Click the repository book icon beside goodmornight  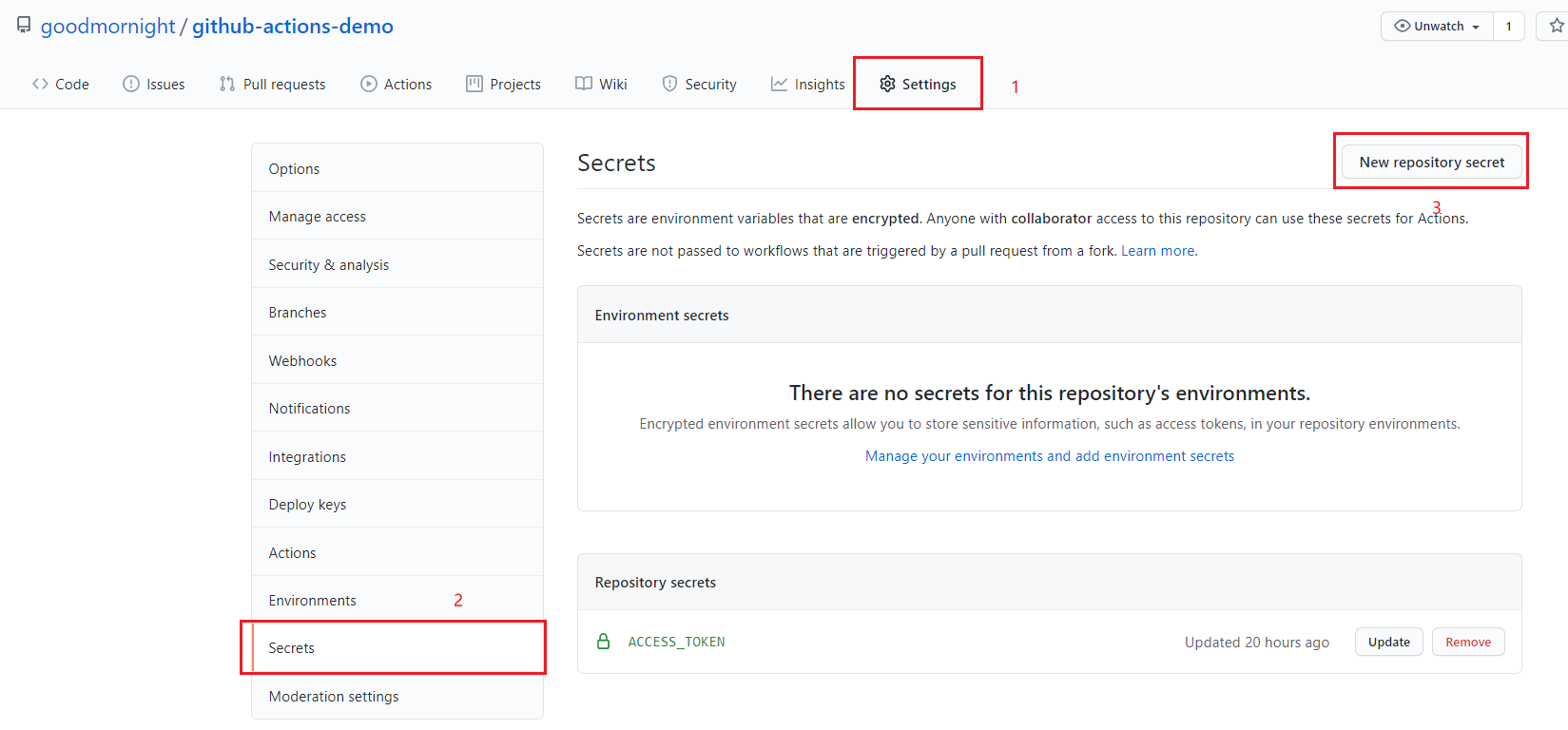[x=24, y=26]
